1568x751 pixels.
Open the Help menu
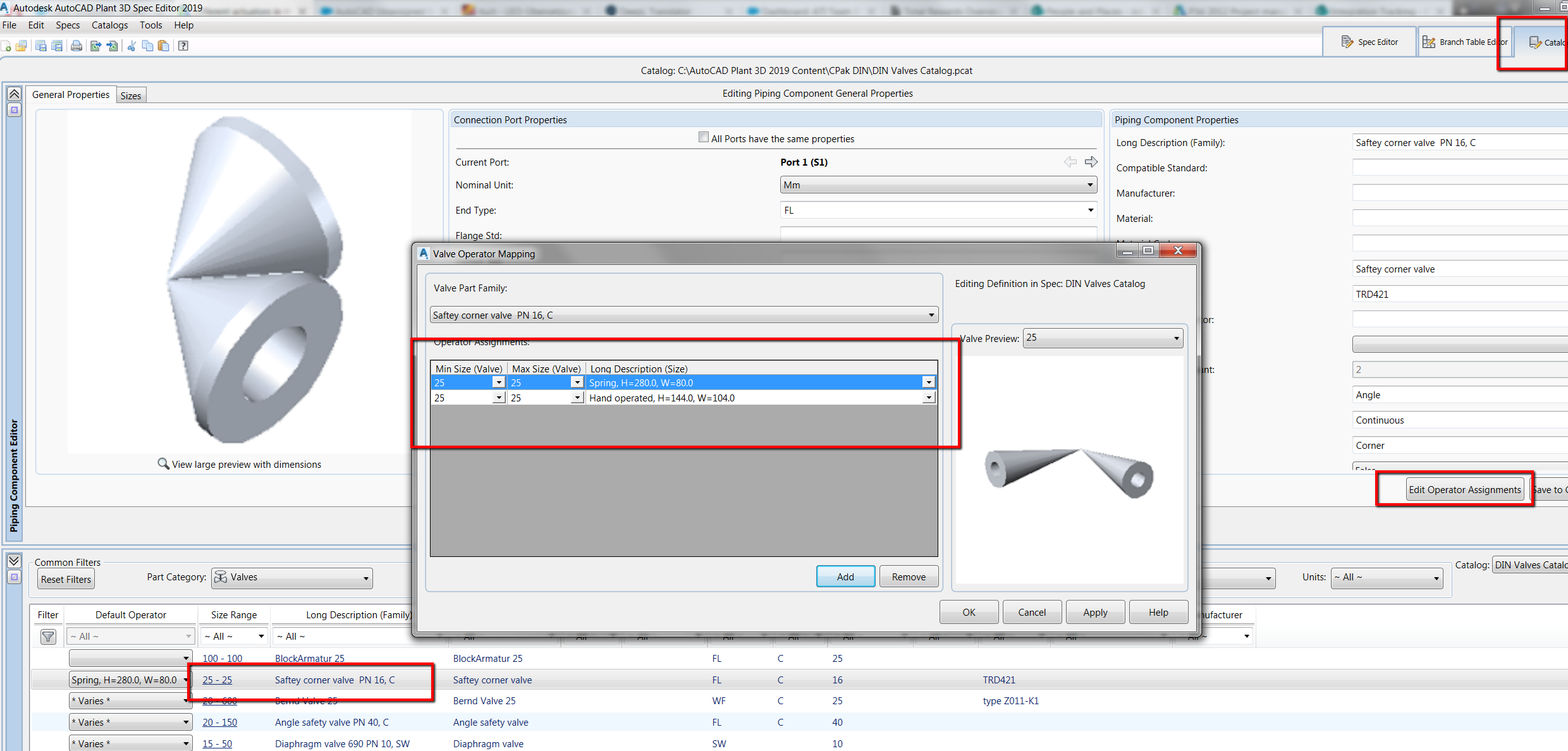[x=184, y=25]
